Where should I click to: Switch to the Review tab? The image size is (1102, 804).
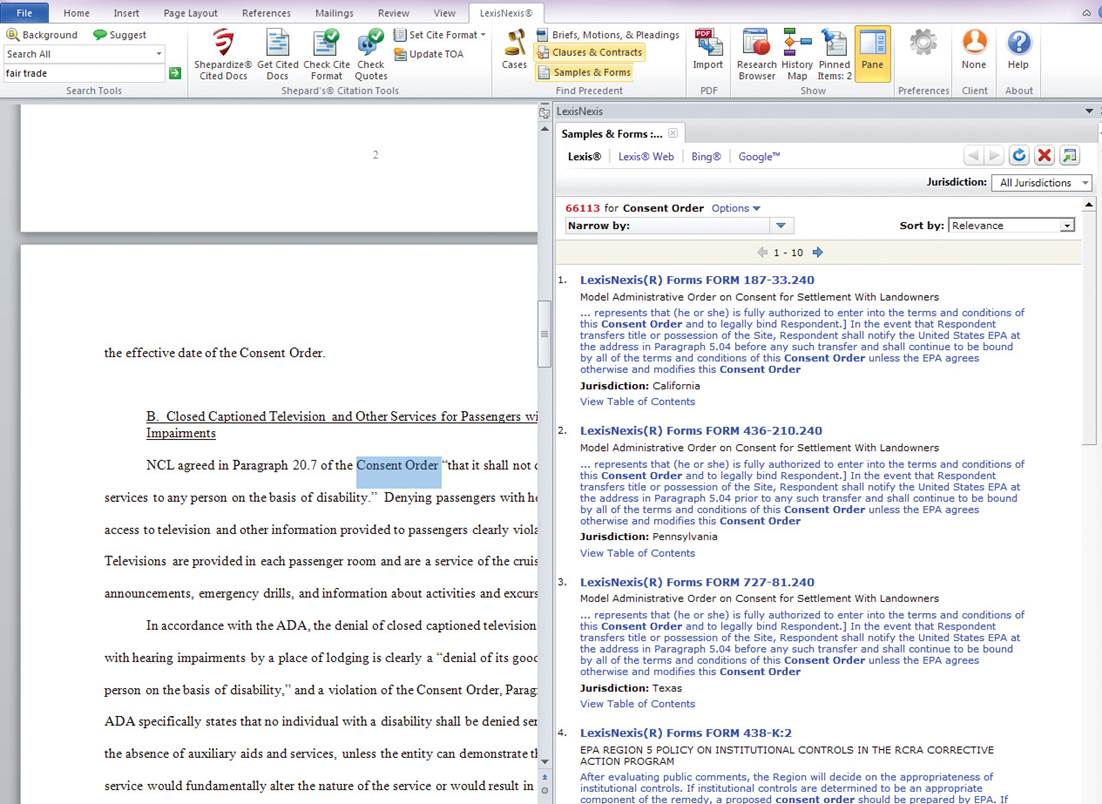[394, 13]
